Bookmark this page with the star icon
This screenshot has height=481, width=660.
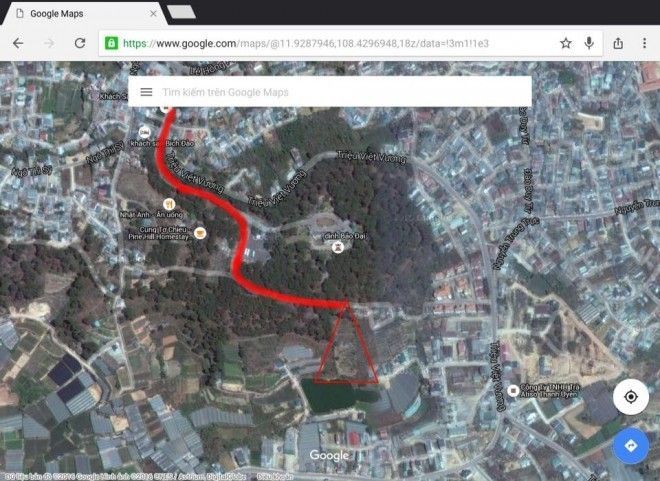tap(565, 44)
